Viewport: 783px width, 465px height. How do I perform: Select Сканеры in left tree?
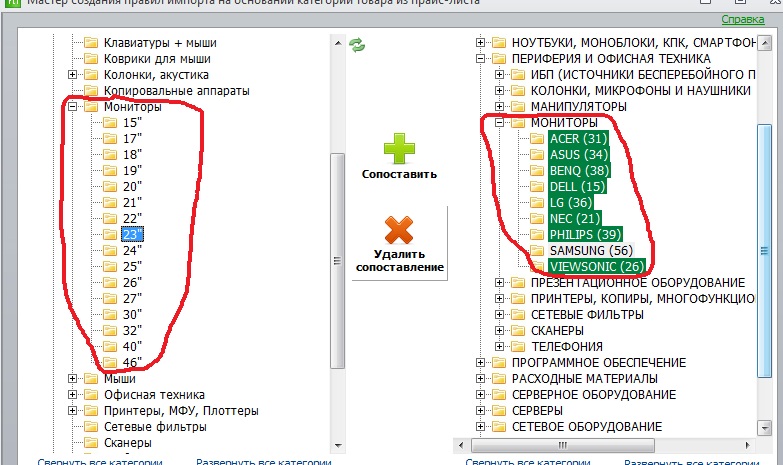(x=128, y=443)
